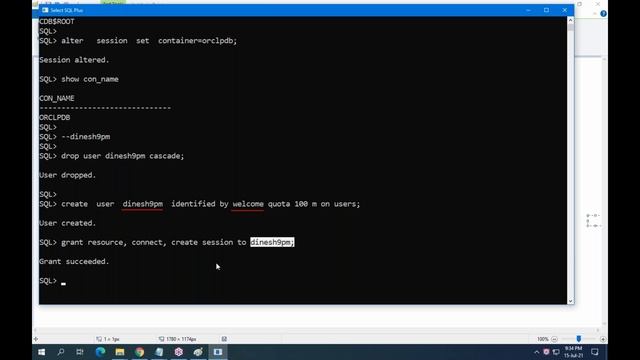Close the SQL Plus window
This screenshot has height=360, width=640.
564,10
